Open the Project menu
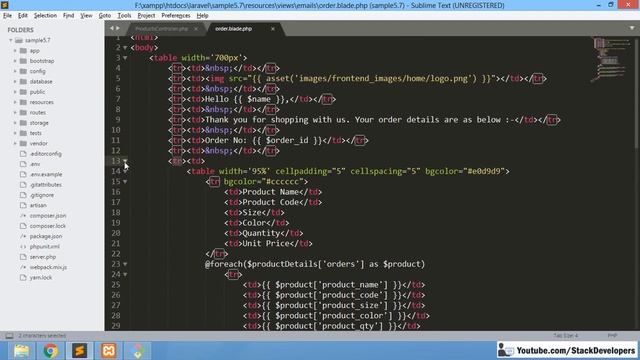The height and width of the screenshot is (360, 640). (146, 16)
